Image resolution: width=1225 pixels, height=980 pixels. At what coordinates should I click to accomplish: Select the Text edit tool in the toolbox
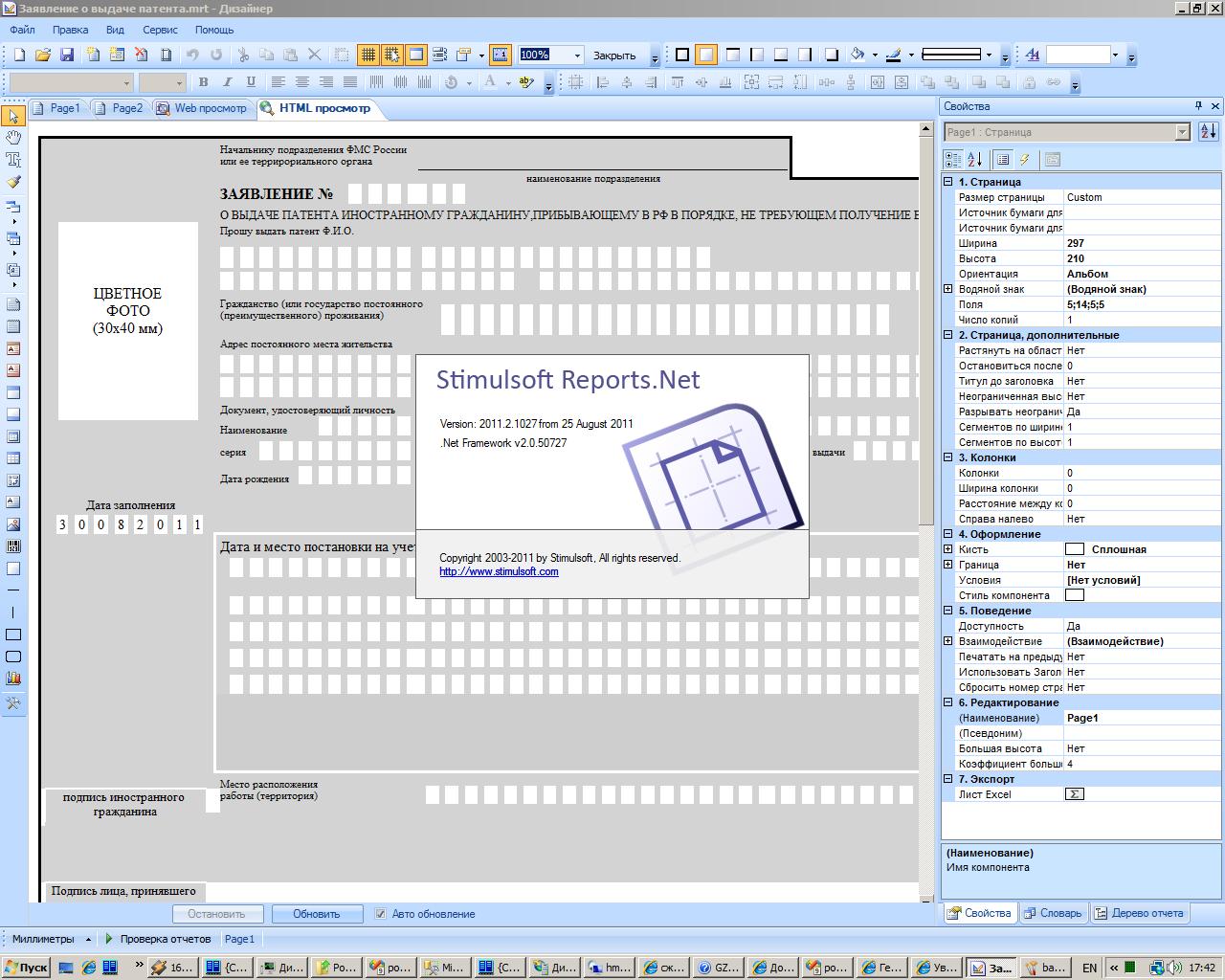[x=13, y=160]
